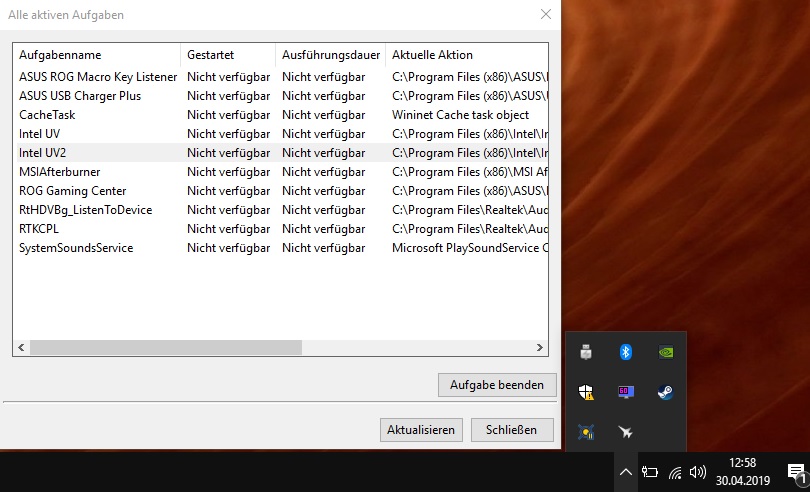Select the MSIAfterburner task
This screenshot has height=492, width=810.
pyautogui.click(x=59, y=172)
